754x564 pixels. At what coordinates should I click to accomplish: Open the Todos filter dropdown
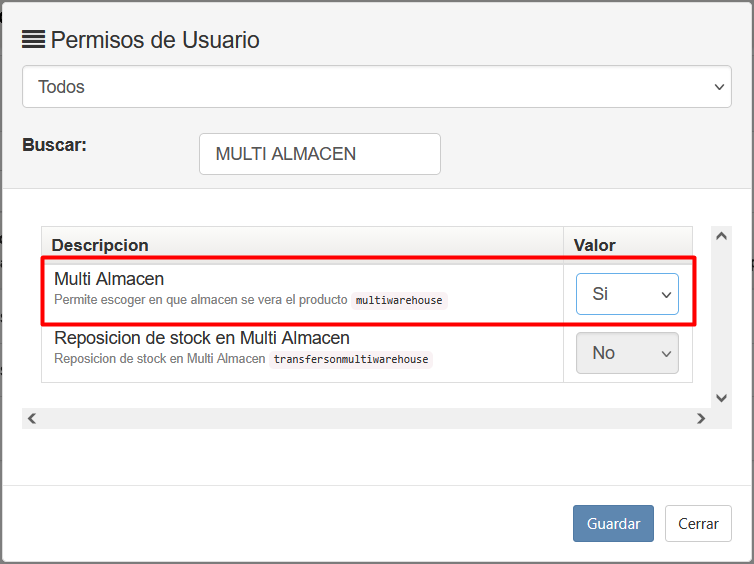click(x=377, y=87)
